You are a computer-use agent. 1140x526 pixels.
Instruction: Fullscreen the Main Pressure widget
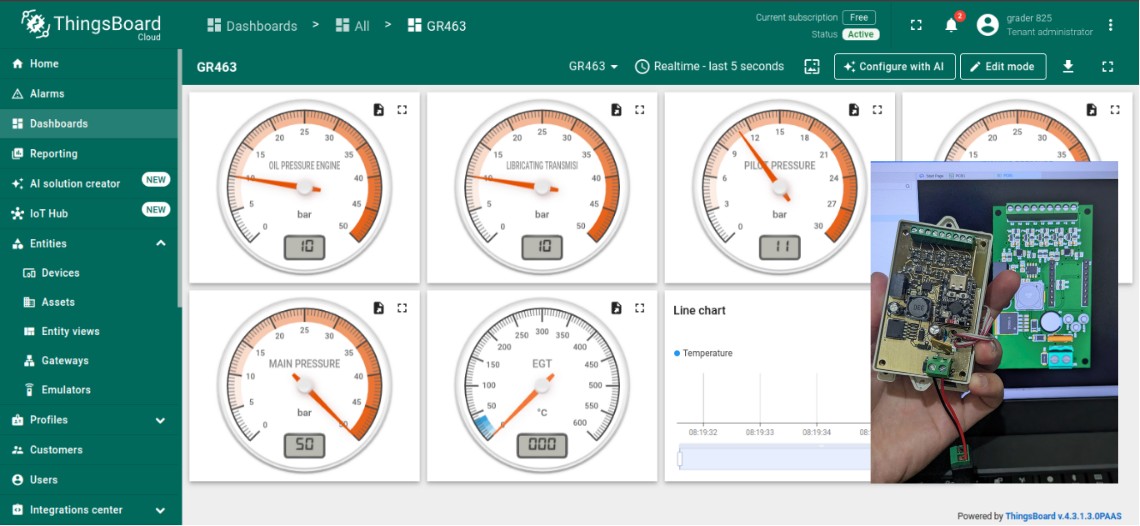tap(402, 308)
